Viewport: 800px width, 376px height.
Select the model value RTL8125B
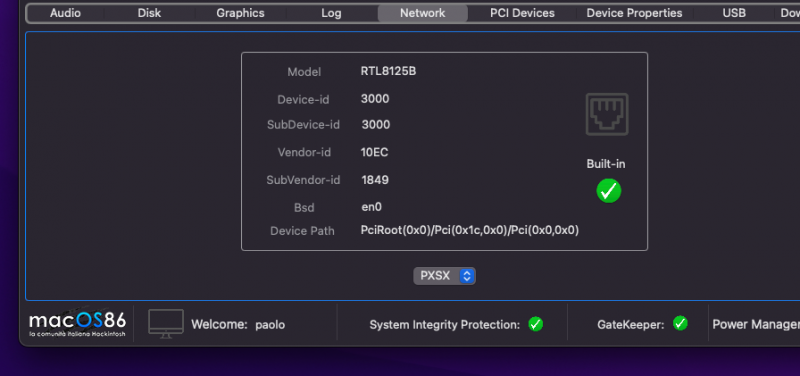tap(388, 71)
